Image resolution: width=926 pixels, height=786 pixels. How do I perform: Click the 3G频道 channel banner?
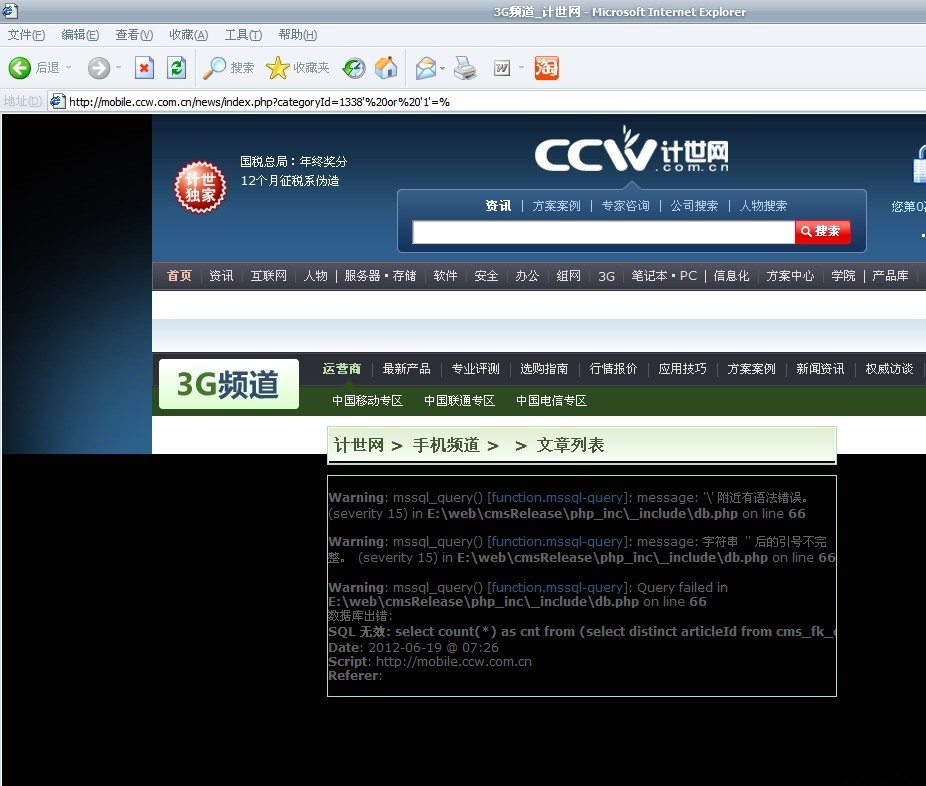pos(229,384)
